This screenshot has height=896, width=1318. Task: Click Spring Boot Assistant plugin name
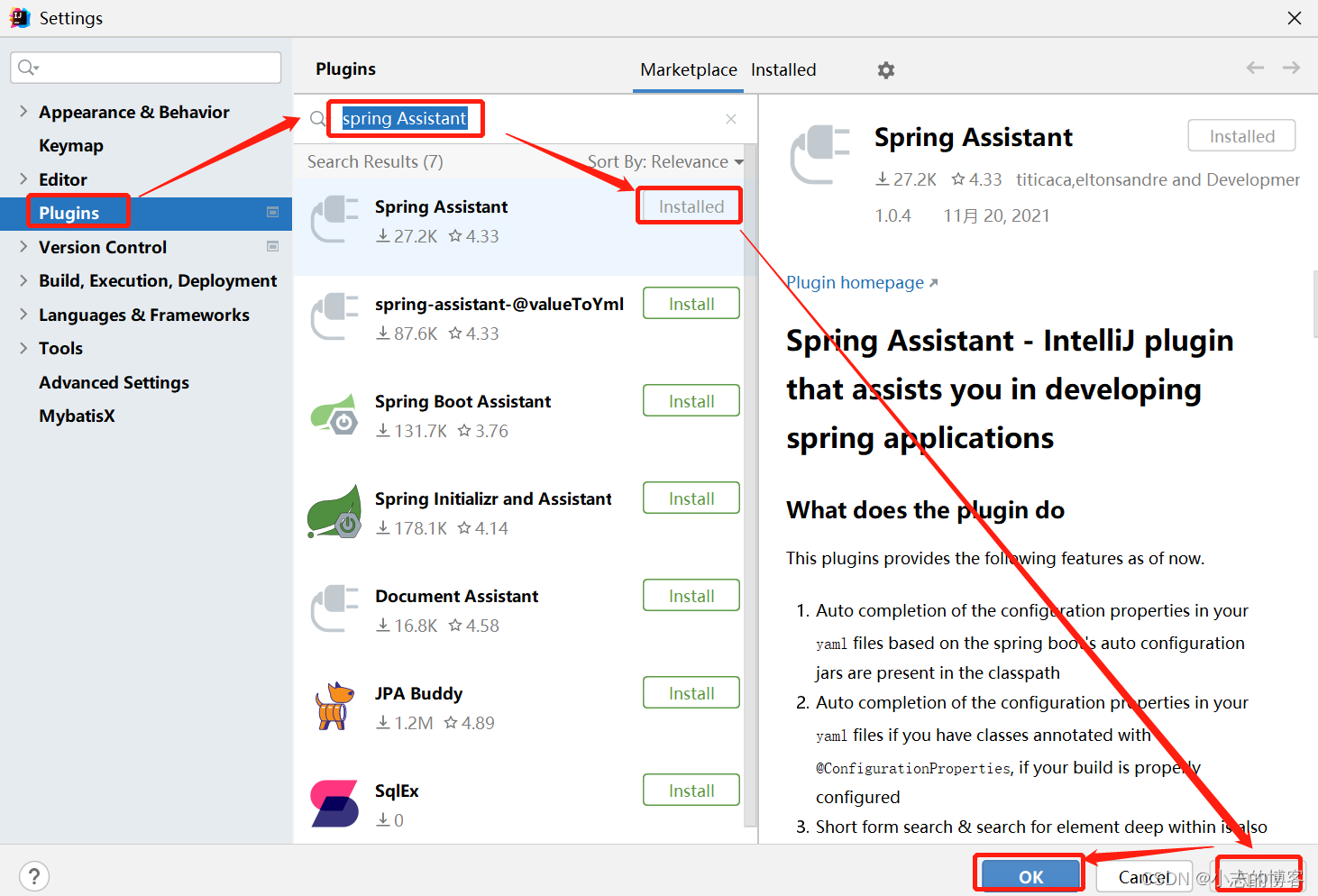[462, 402]
